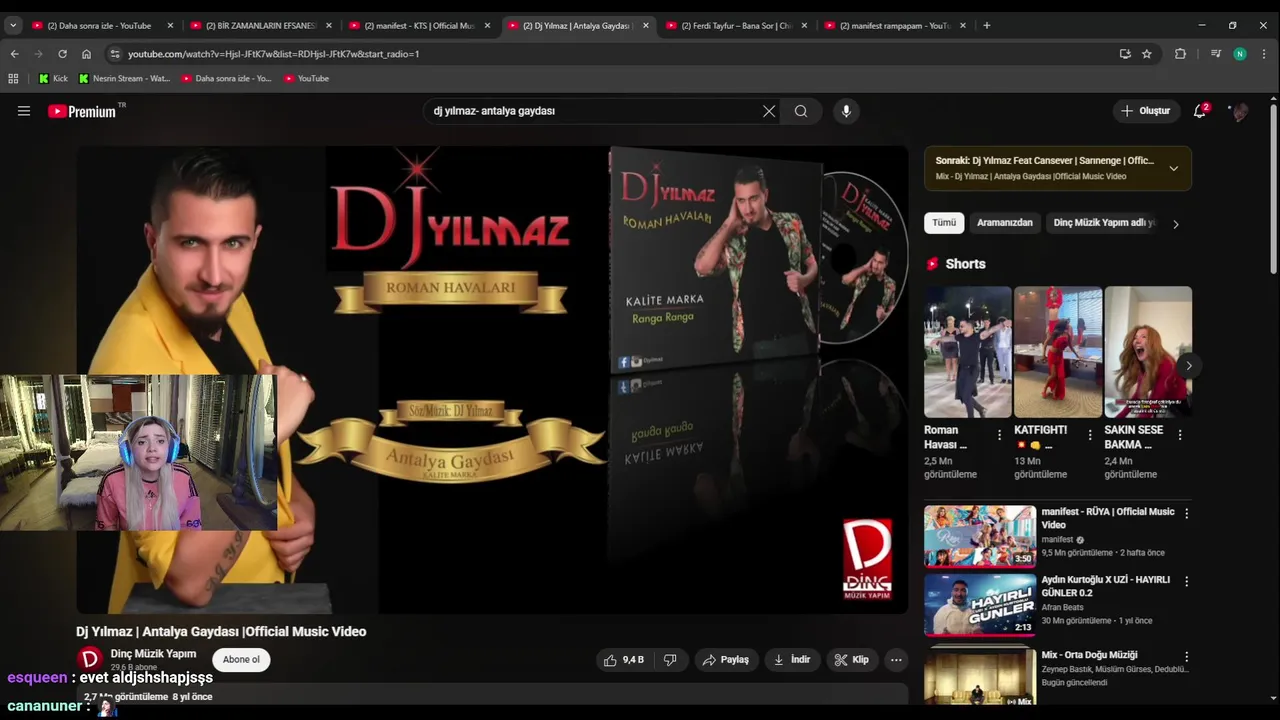Expand the Sonraki mix playlist panel
Screen dimensions: 1280x720
[1173, 168]
